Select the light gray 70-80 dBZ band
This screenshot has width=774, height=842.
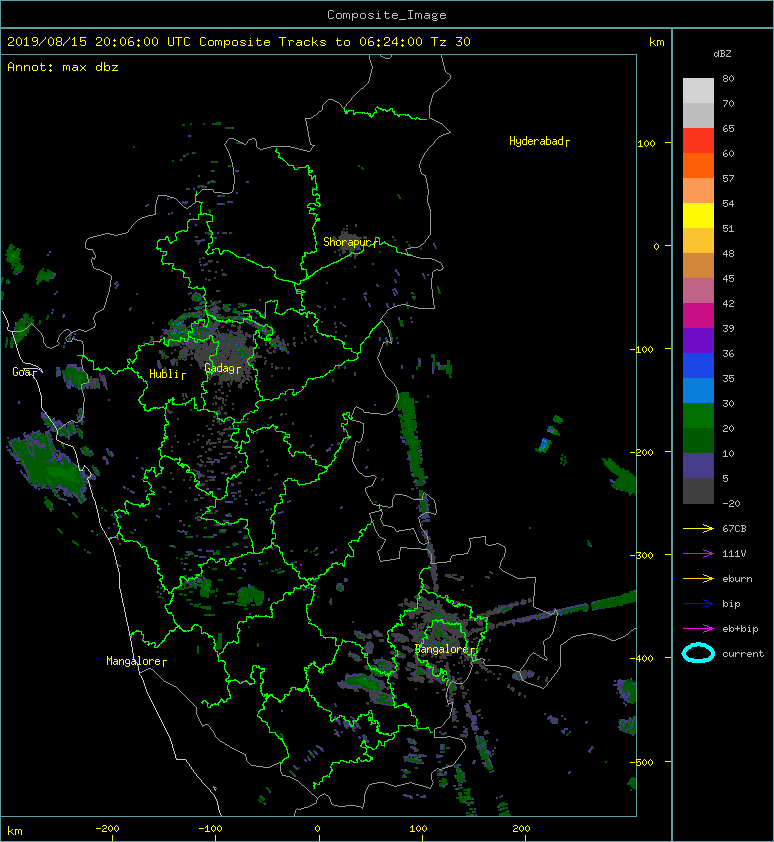pos(698,90)
